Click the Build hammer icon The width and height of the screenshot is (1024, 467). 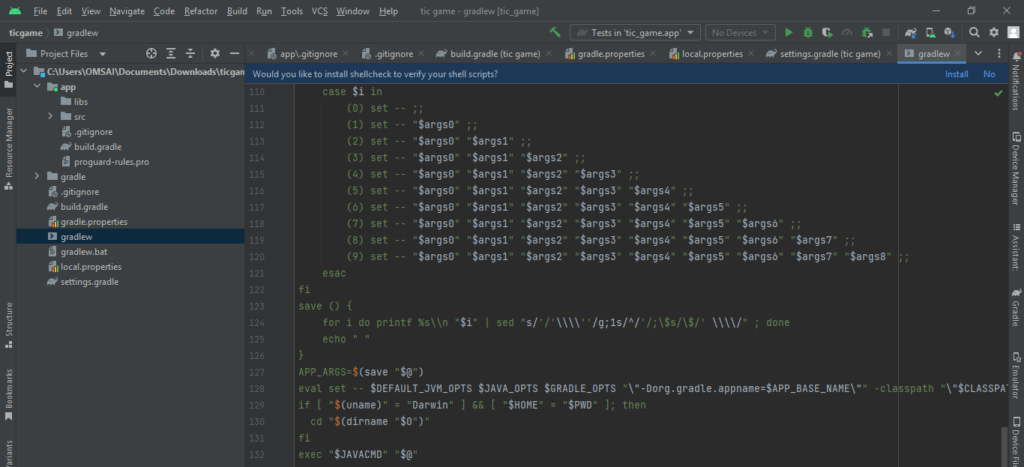[556, 32]
